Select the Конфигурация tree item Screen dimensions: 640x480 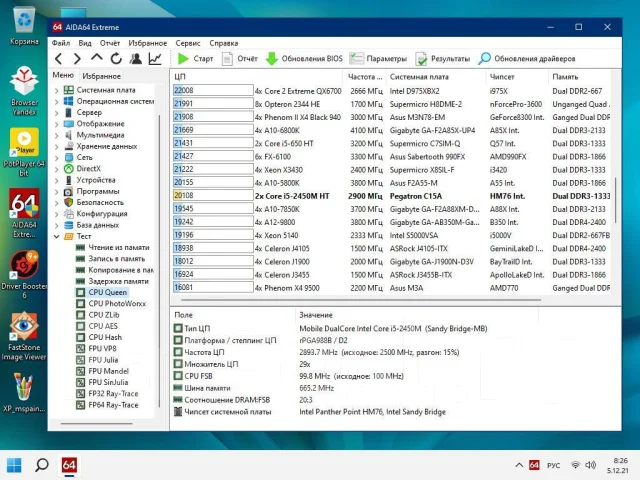click(102, 213)
